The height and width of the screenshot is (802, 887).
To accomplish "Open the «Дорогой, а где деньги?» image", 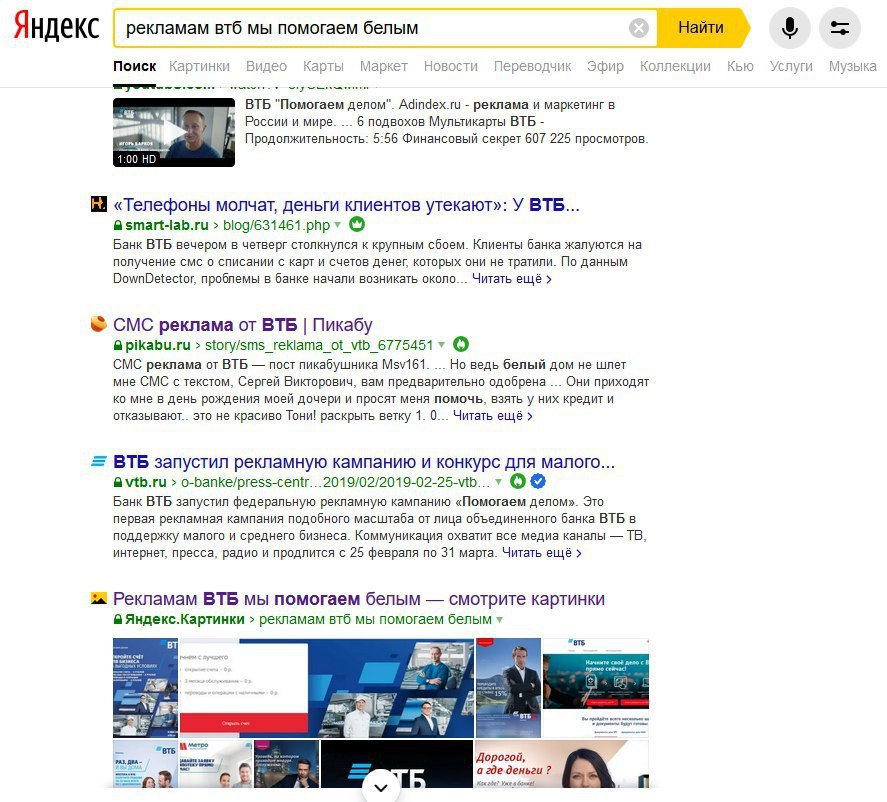I will (x=561, y=764).
